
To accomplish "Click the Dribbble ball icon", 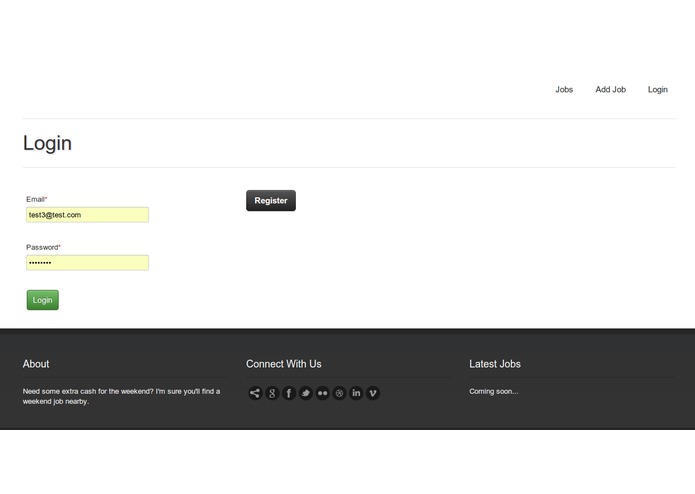I will [x=340, y=393].
